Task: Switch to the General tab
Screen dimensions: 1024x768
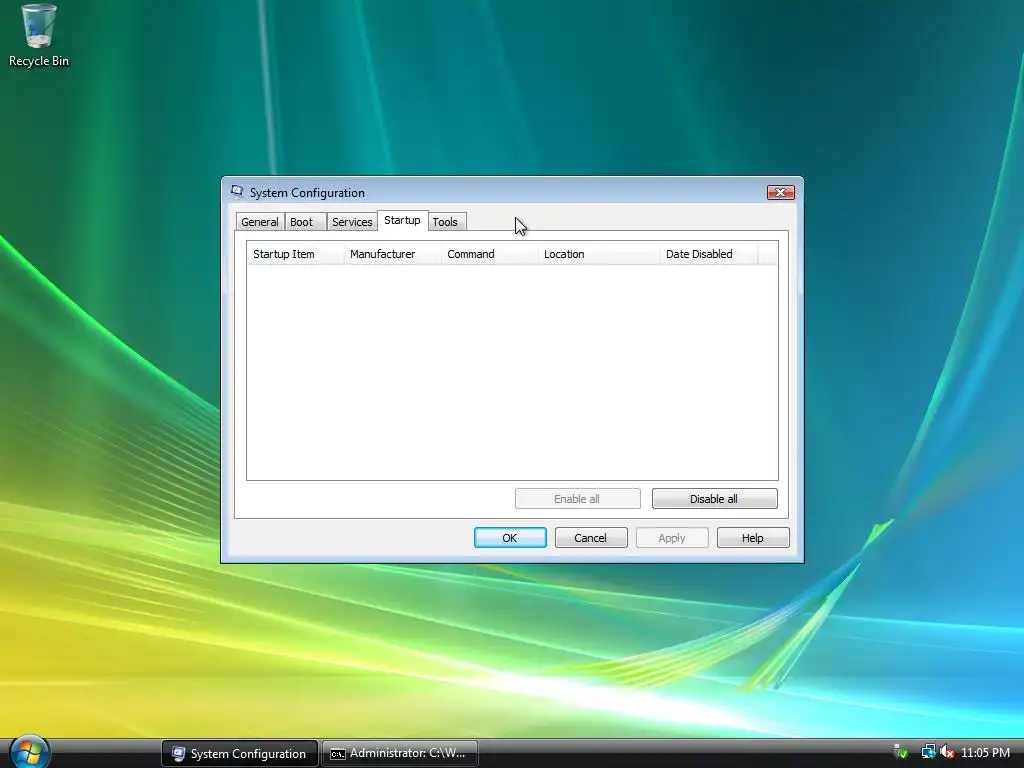Action: click(260, 222)
